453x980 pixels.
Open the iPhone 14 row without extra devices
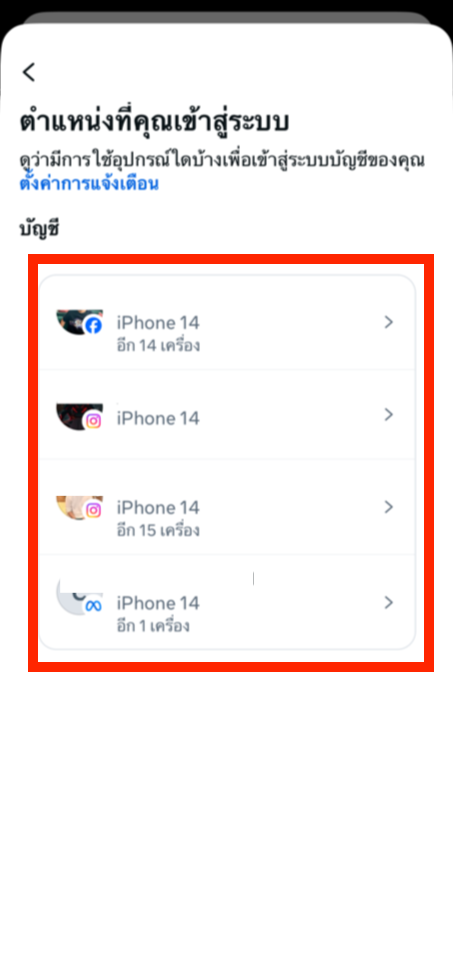pyautogui.click(x=227, y=414)
